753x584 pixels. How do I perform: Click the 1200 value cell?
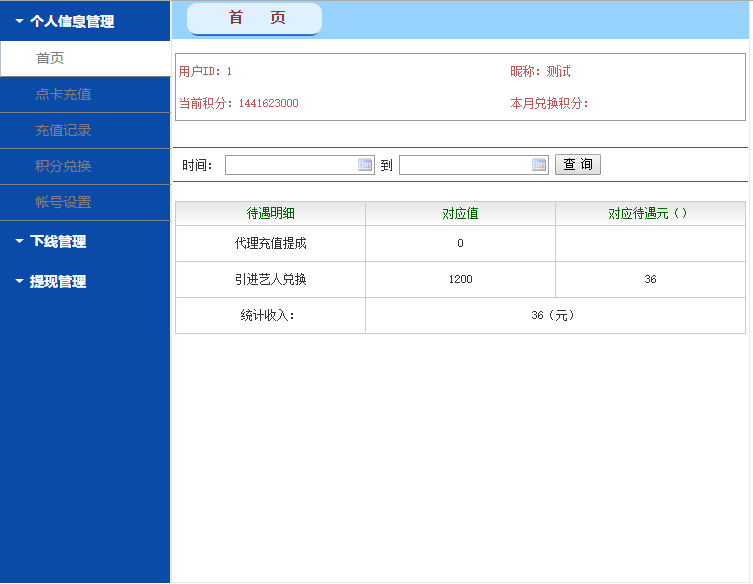[x=460, y=280]
